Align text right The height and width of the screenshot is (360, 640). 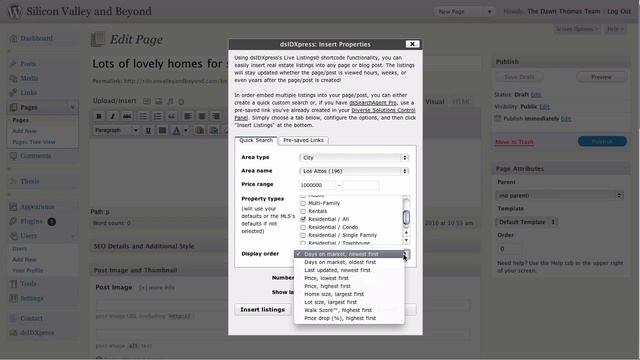[x=216, y=116]
